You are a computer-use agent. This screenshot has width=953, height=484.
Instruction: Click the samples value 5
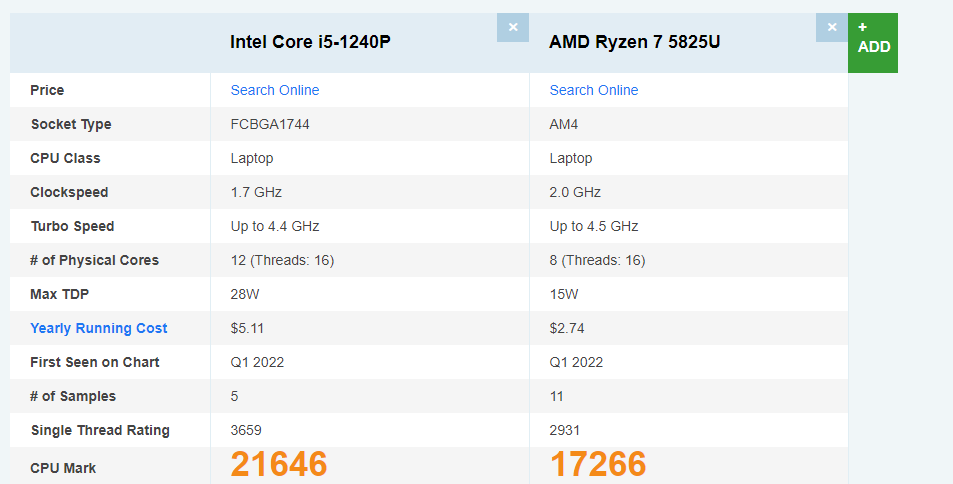tap(234, 396)
